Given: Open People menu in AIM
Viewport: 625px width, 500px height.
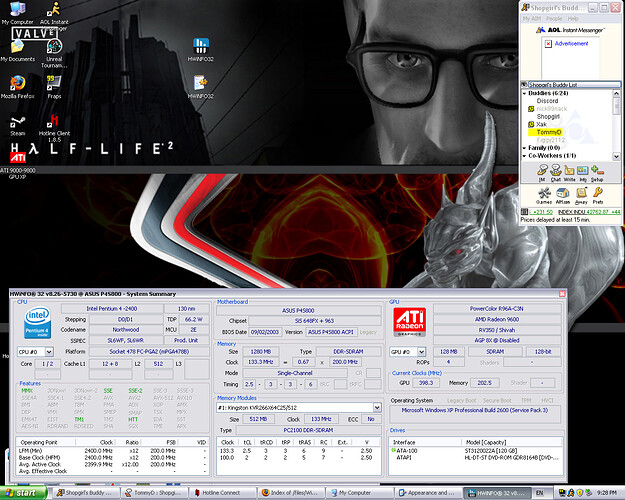Looking at the screenshot, I should point(554,19).
